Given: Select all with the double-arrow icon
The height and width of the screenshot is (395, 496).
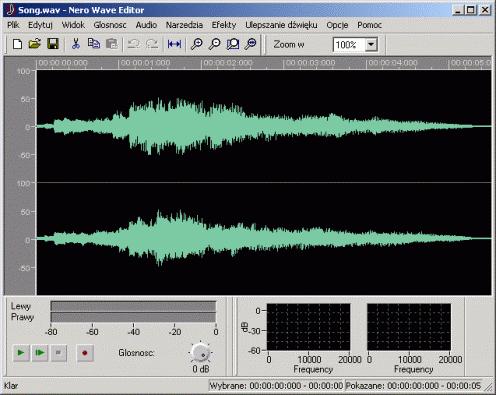Looking at the screenshot, I should (174, 44).
